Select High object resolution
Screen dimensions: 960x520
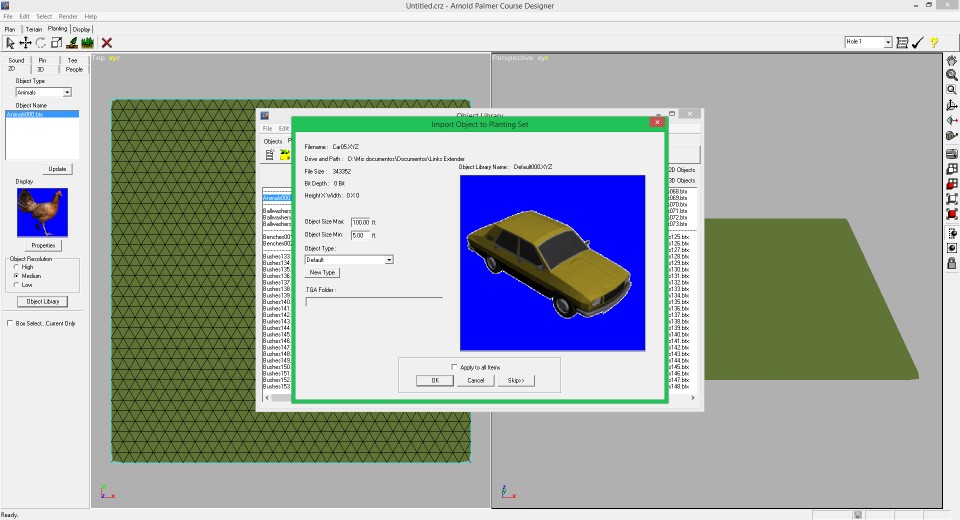[x=15, y=267]
